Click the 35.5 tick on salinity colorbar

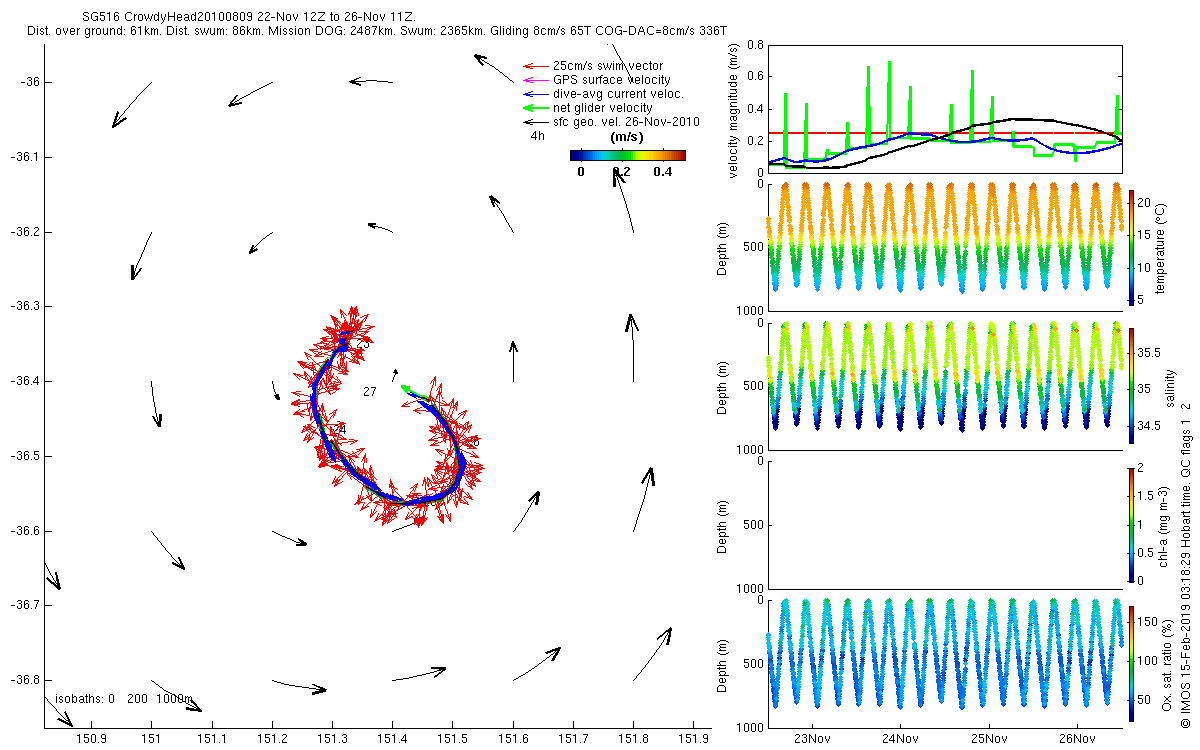(x=1150, y=353)
